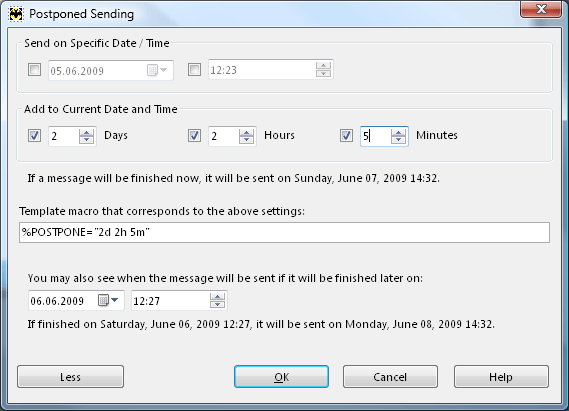The height and width of the screenshot is (411, 569).
Task: Collapse dialog with Less button
Action: coord(70,377)
